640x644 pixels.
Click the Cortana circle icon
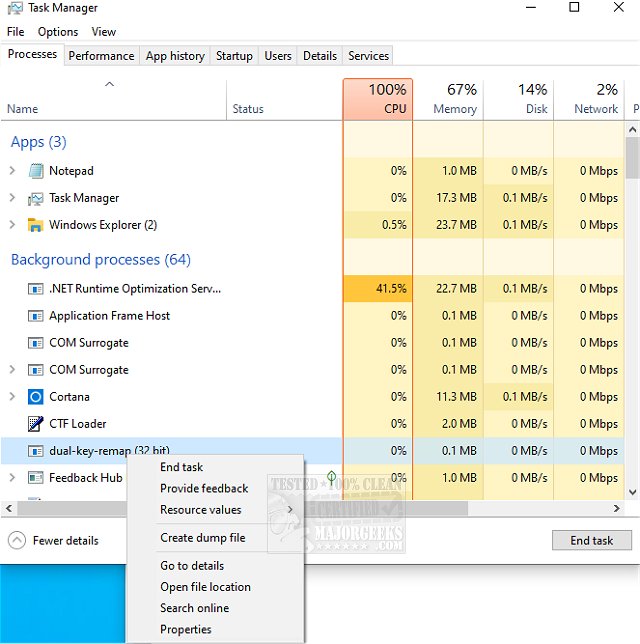[36, 397]
